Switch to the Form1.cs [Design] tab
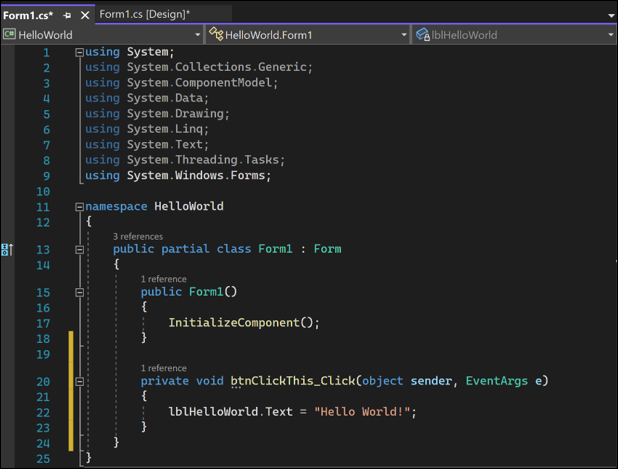 coord(144,14)
